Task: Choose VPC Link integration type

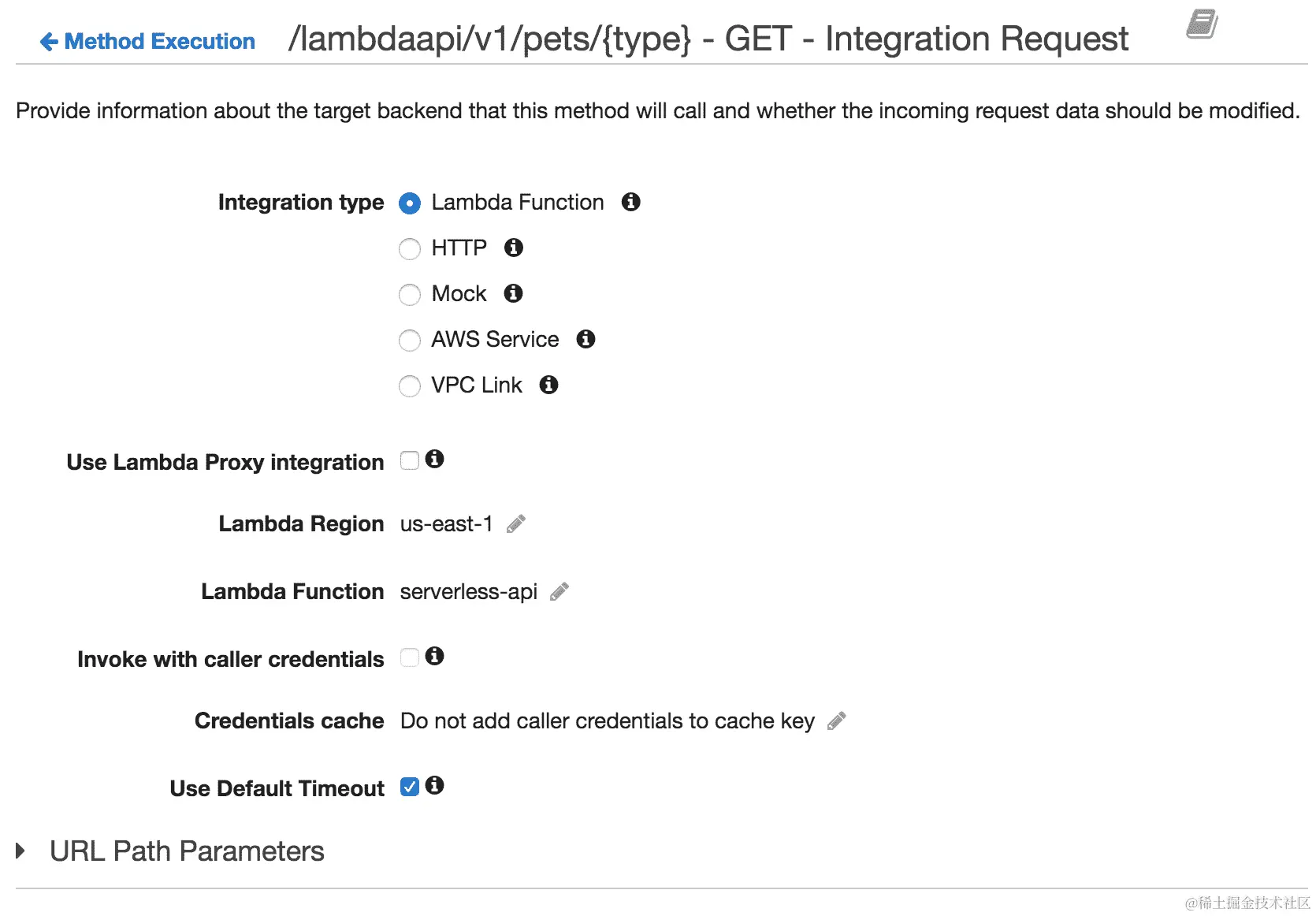Action: pos(410,386)
